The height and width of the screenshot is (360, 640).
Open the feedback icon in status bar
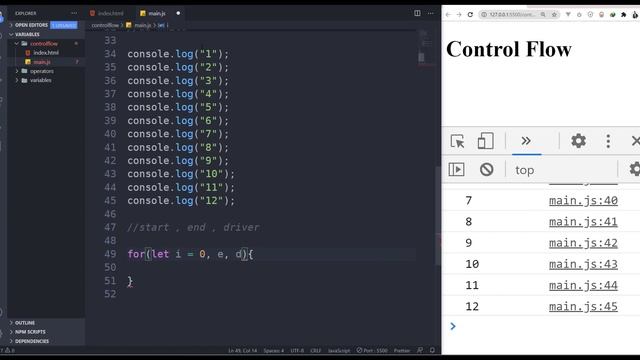[x=420, y=350]
